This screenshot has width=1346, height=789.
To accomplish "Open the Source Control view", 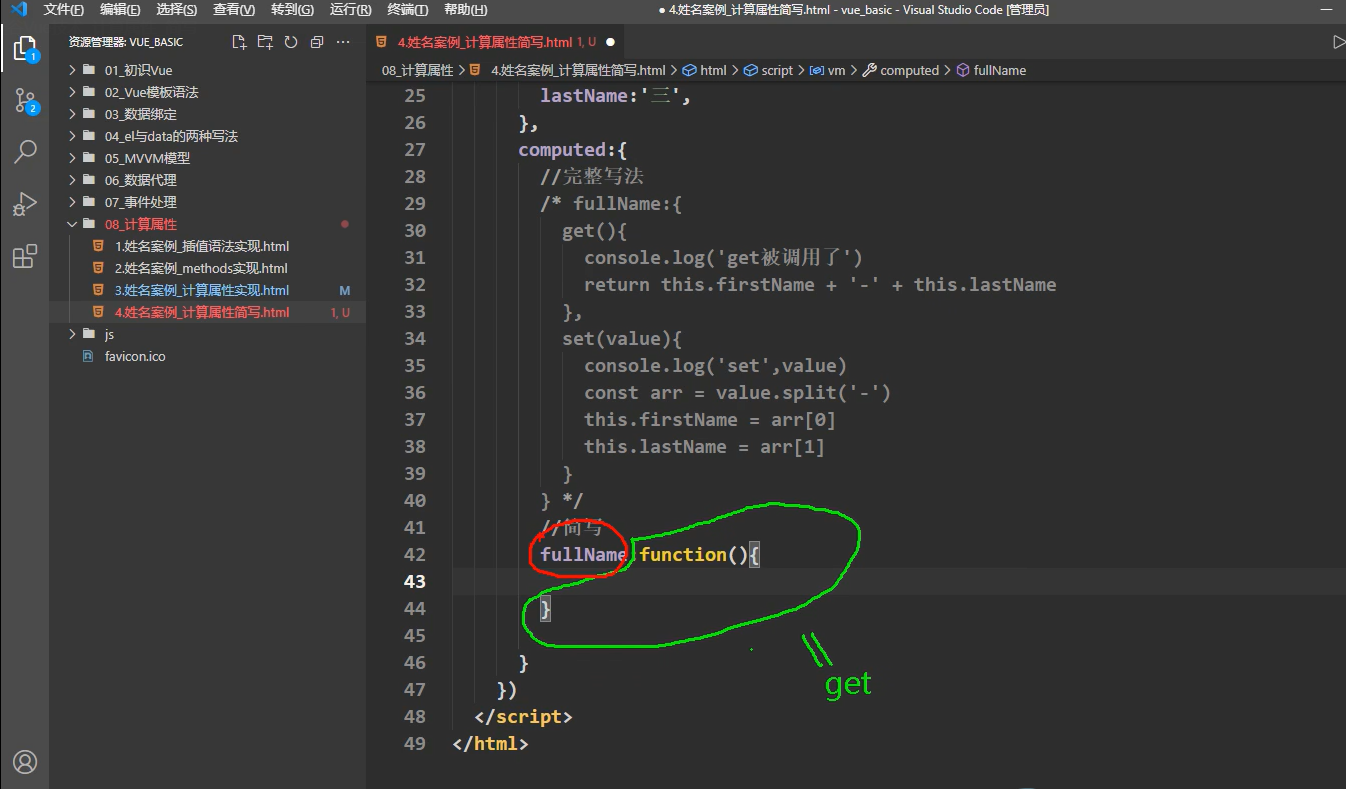I will click(x=25, y=100).
